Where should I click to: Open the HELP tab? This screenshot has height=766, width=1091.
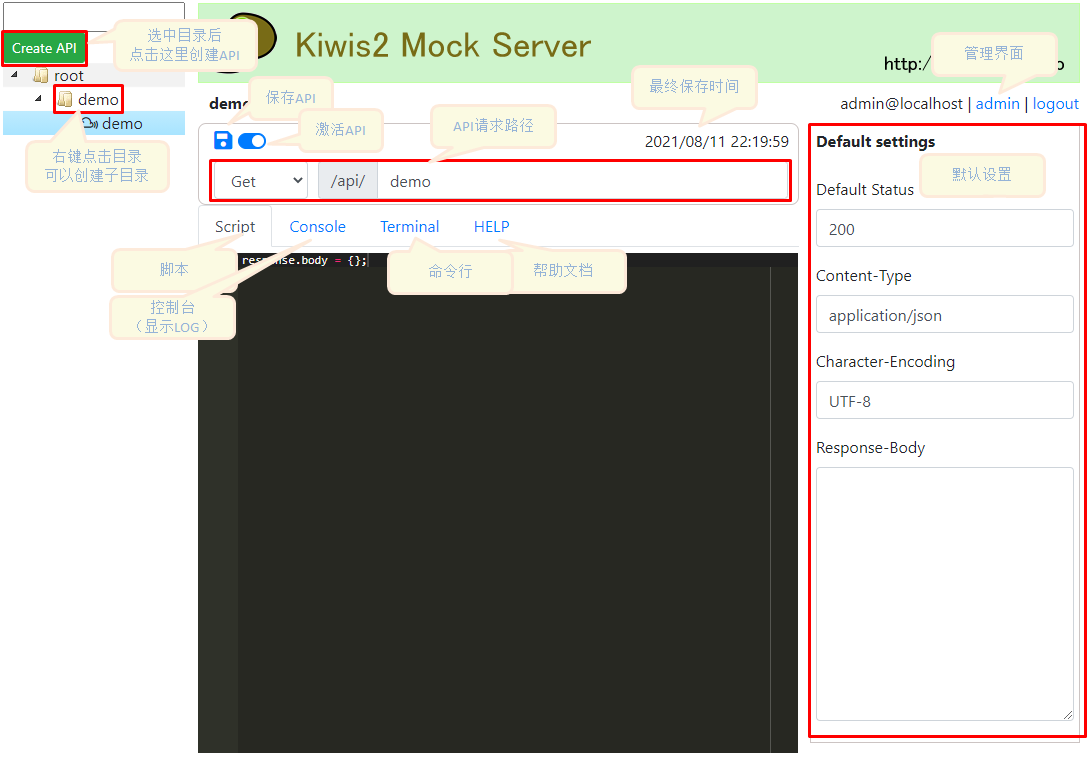click(491, 227)
